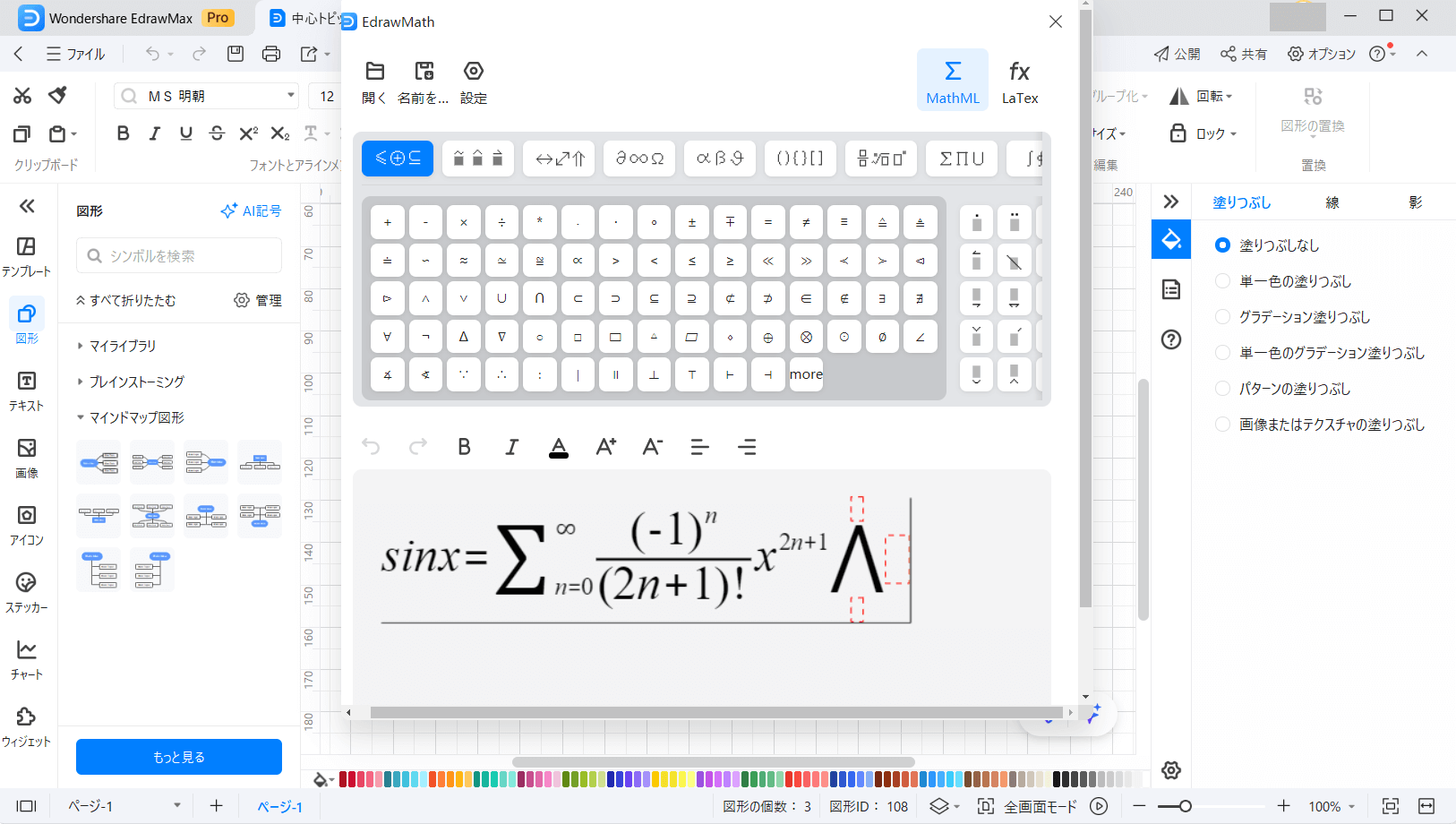The width and height of the screenshot is (1456, 824).
Task: Select 画像またはテクスチャの塗りつぶし option
Action: click(1222, 424)
